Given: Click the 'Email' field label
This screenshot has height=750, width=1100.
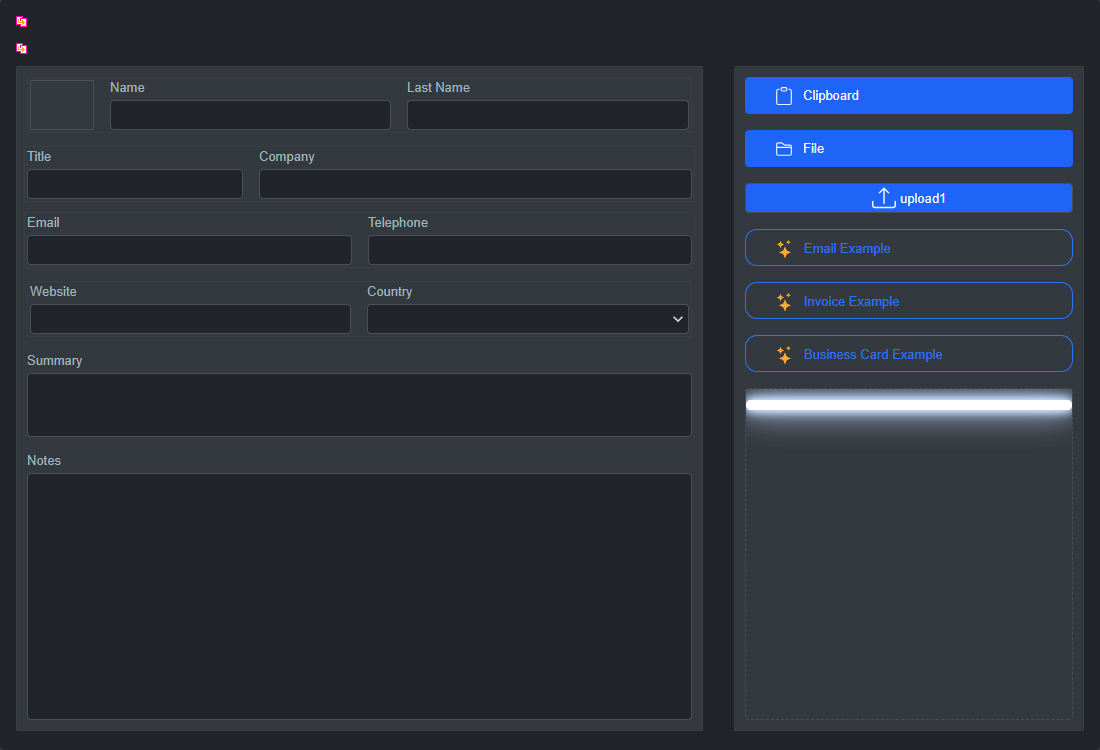Looking at the screenshot, I should [43, 222].
